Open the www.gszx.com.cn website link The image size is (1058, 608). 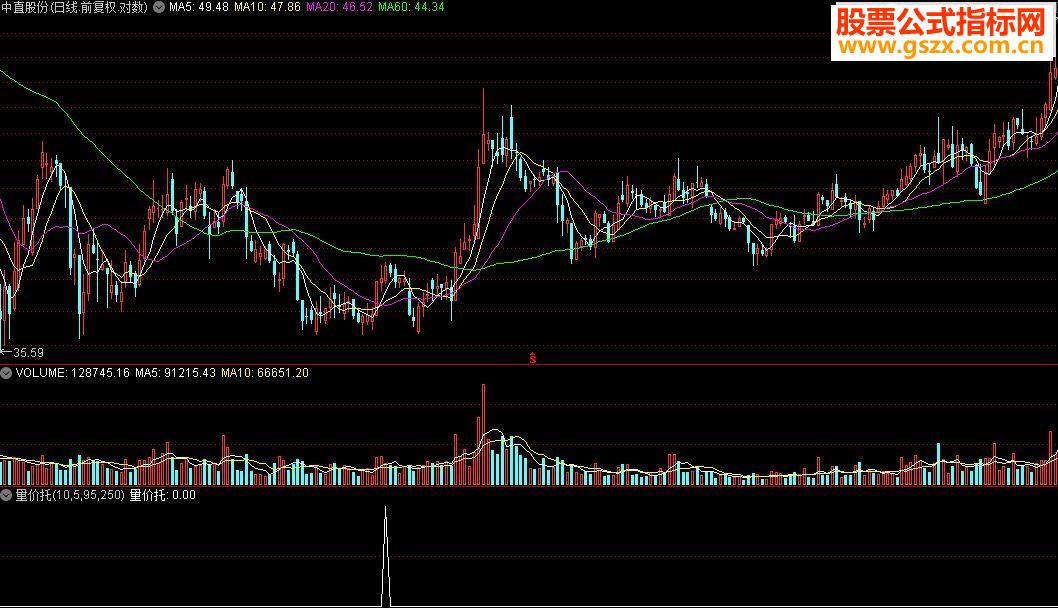pyautogui.click(x=941, y=46)
